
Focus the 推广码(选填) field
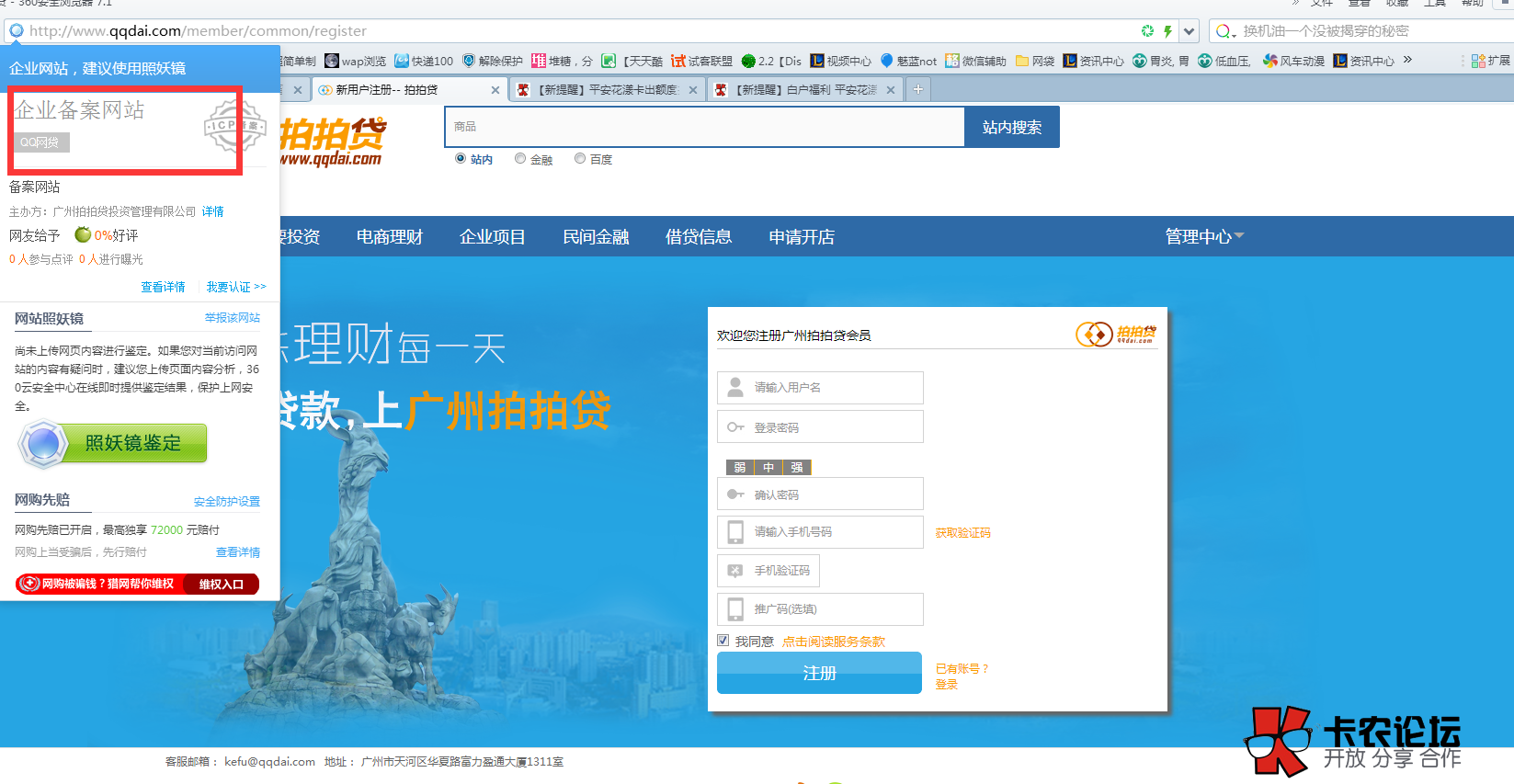pos(820,609)
